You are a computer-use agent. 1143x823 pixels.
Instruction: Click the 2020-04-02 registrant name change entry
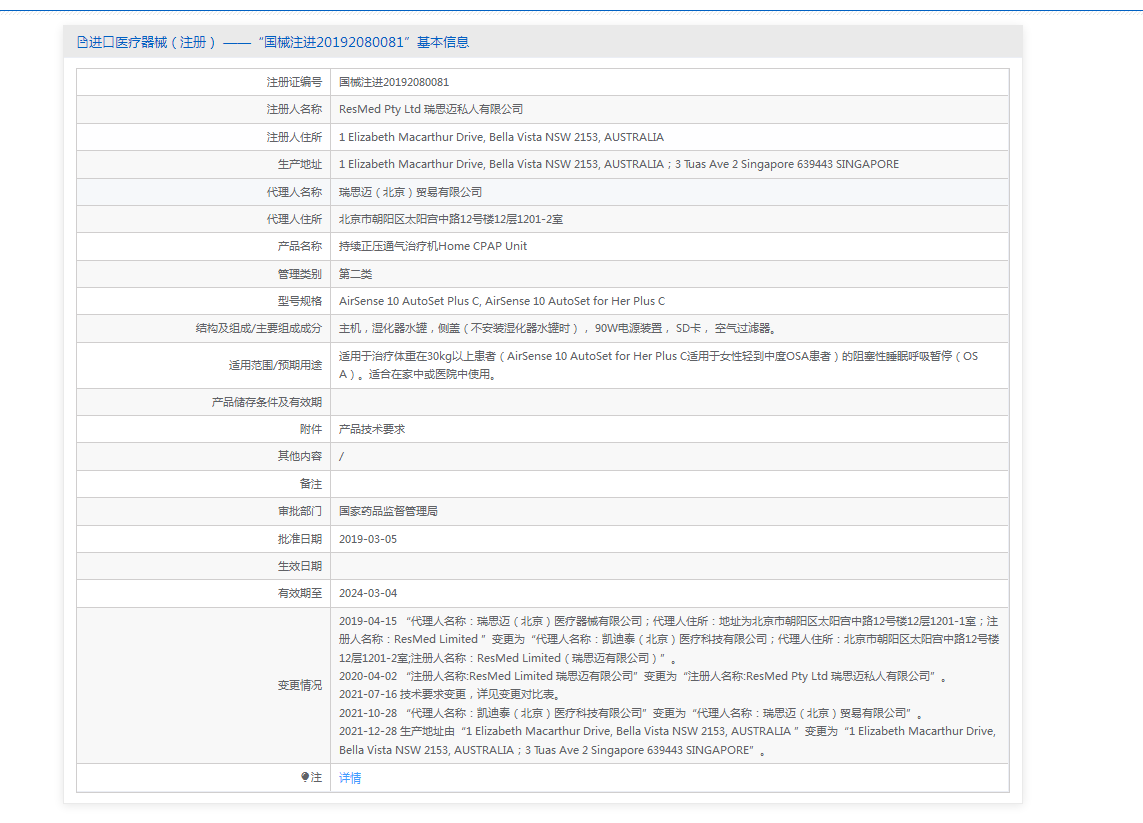(x=643, y=676)
